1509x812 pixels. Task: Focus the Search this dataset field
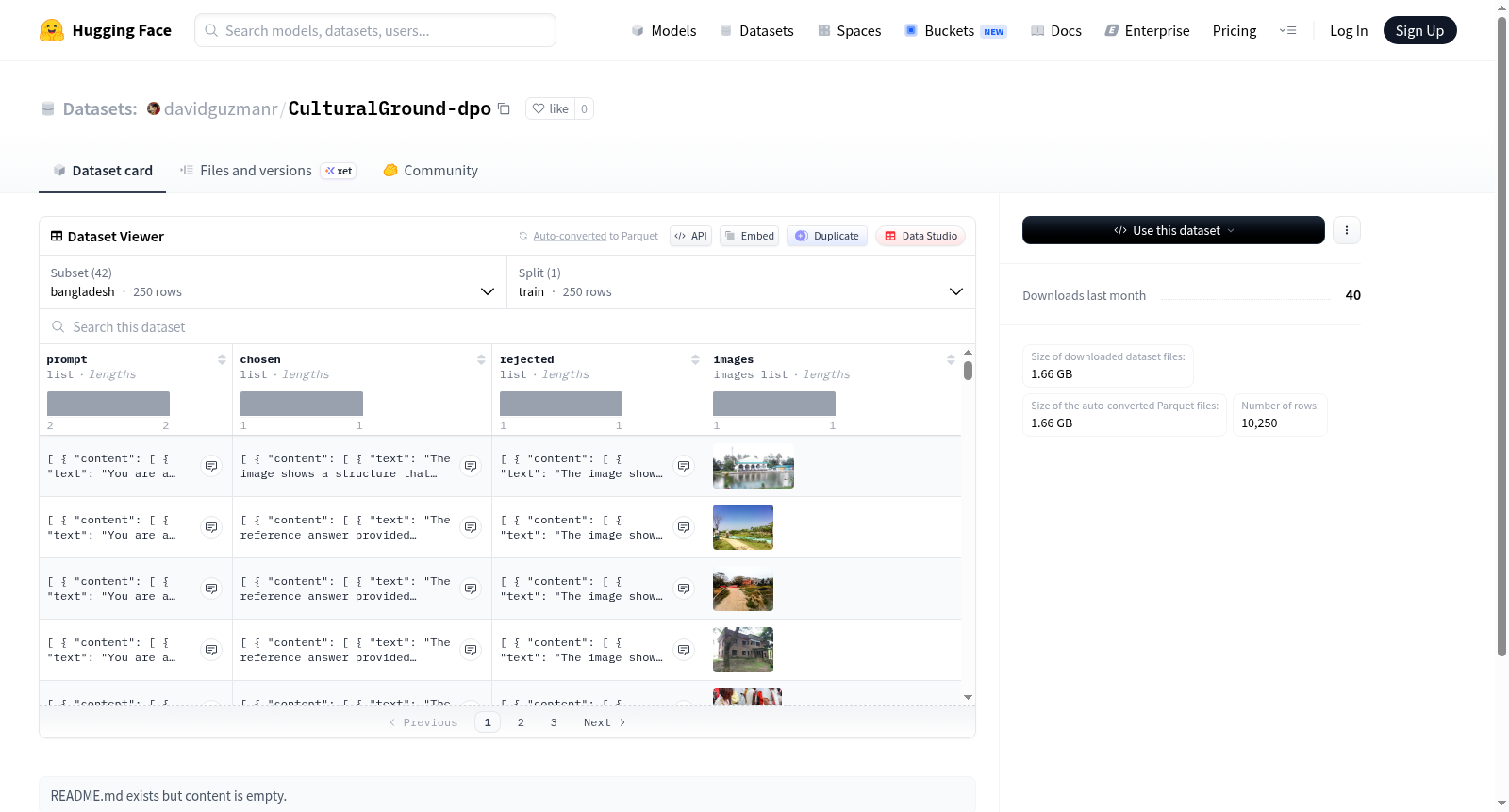[x=507, y=326]
